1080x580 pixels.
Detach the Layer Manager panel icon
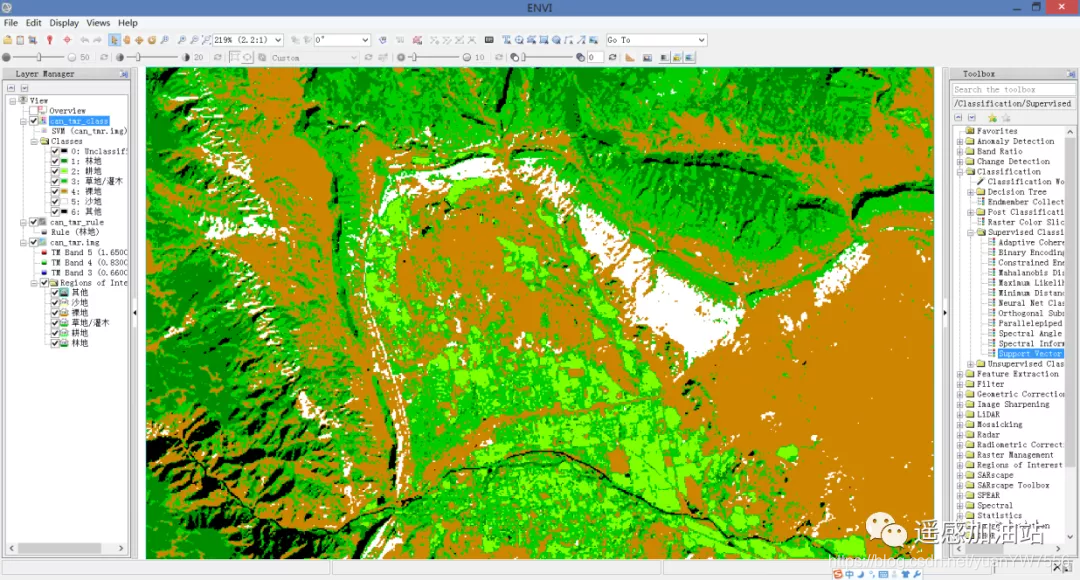pyautogui.click(x=124, y=74)
